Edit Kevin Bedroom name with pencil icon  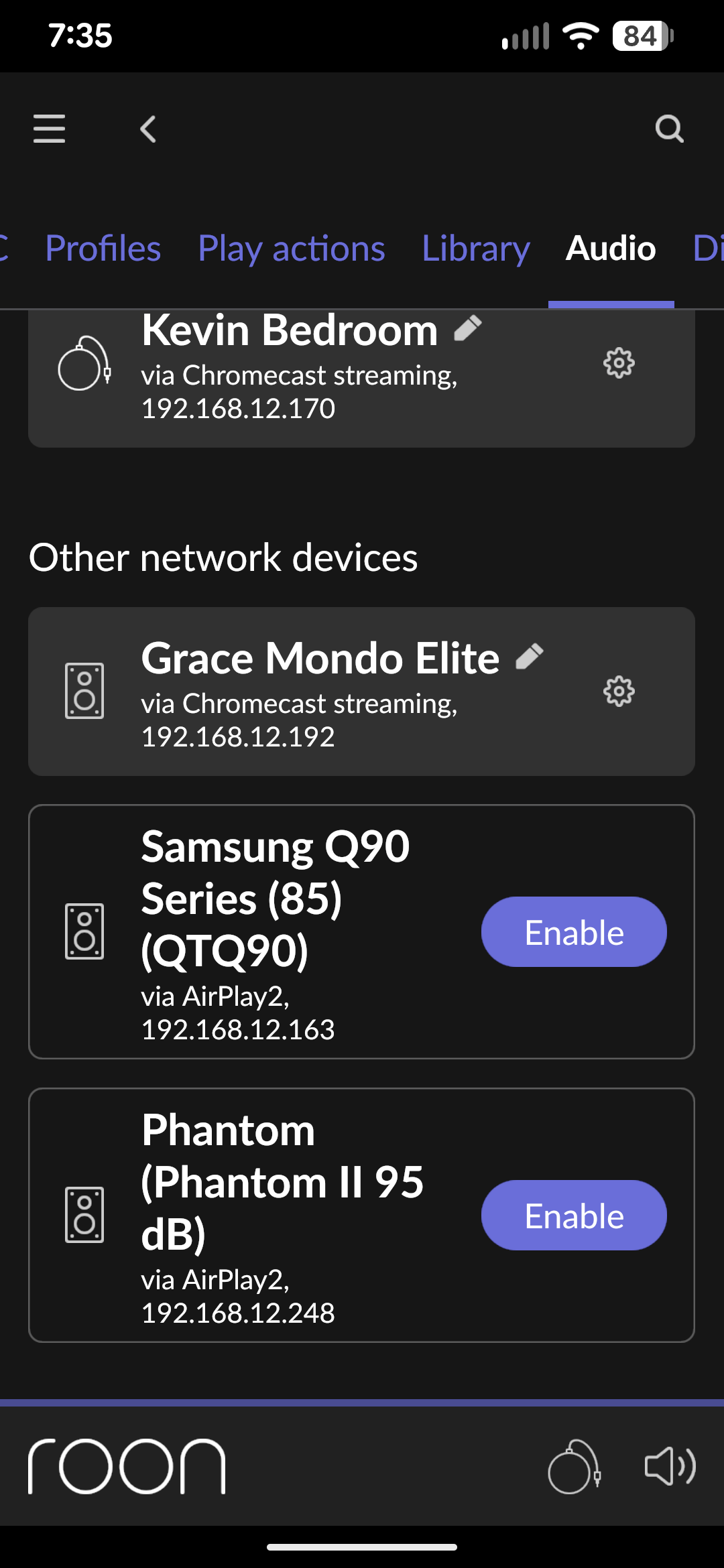click(x=468, y=328)
